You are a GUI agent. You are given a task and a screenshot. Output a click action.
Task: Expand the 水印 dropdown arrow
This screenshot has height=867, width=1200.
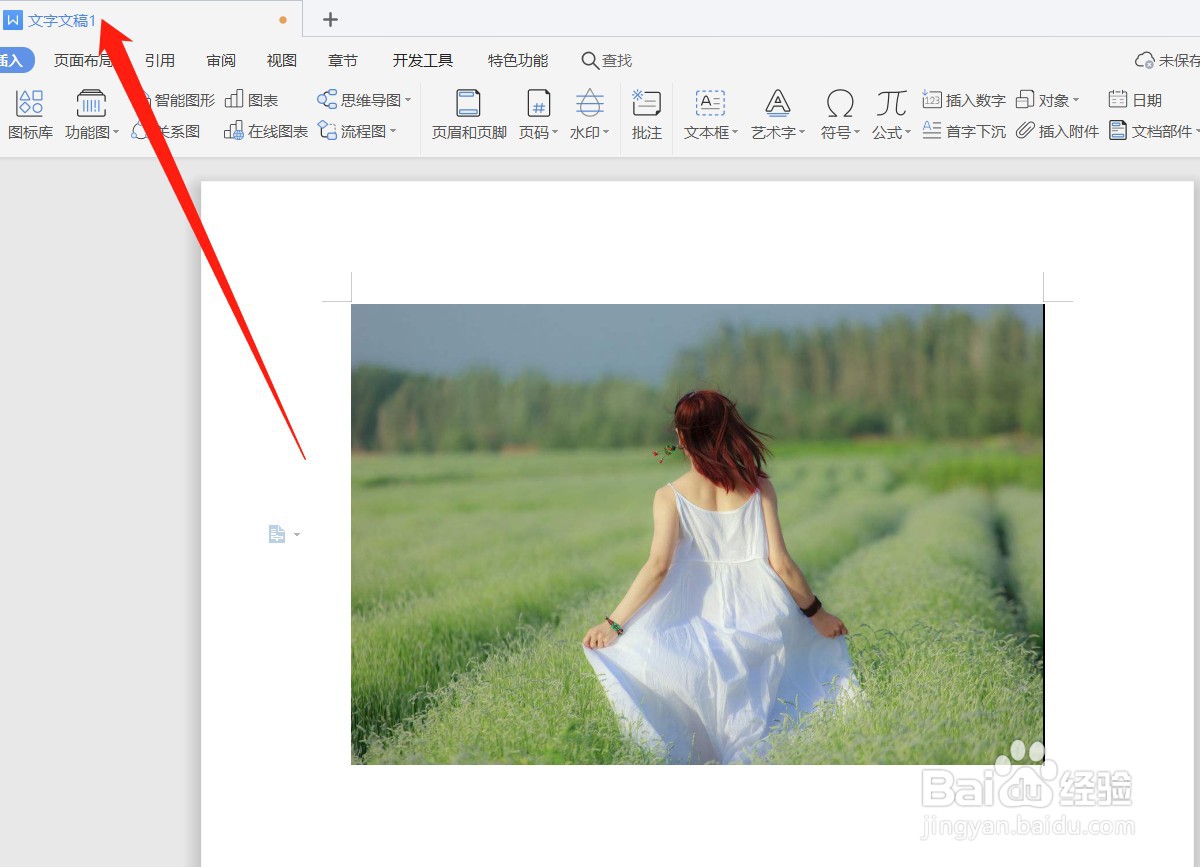606,133
